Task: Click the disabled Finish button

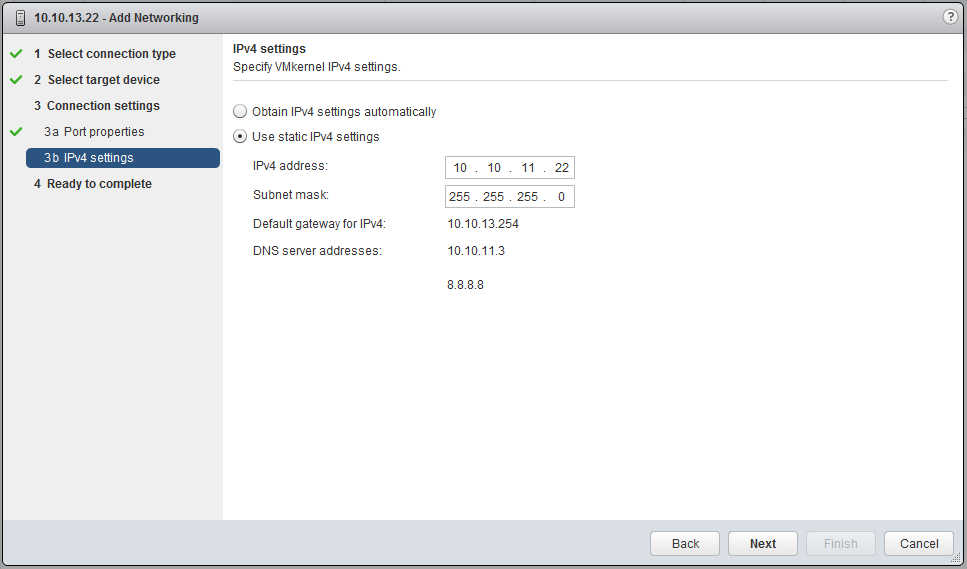Action: pos(841,543)
